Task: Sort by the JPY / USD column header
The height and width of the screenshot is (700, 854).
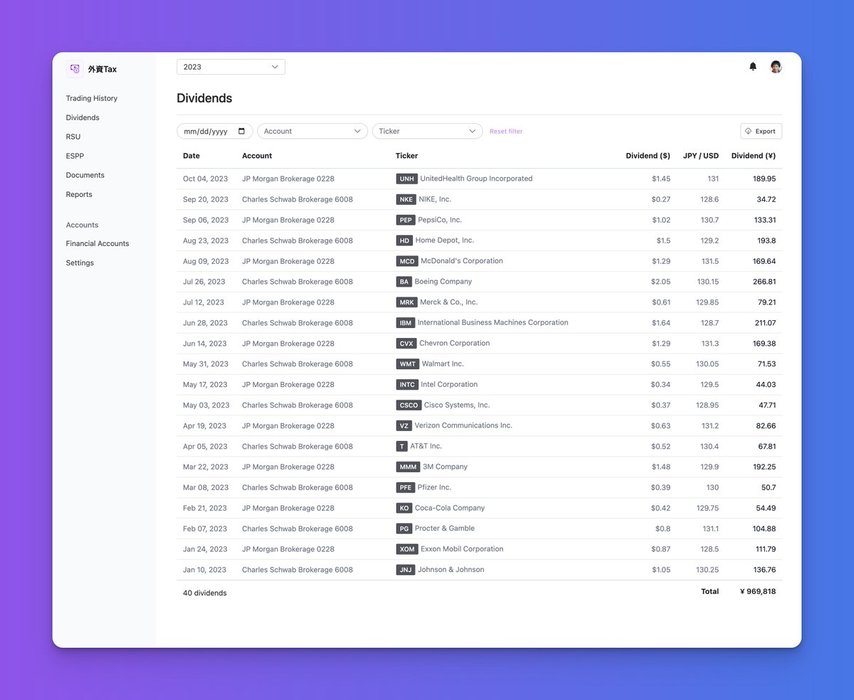Action: [701, 156]
